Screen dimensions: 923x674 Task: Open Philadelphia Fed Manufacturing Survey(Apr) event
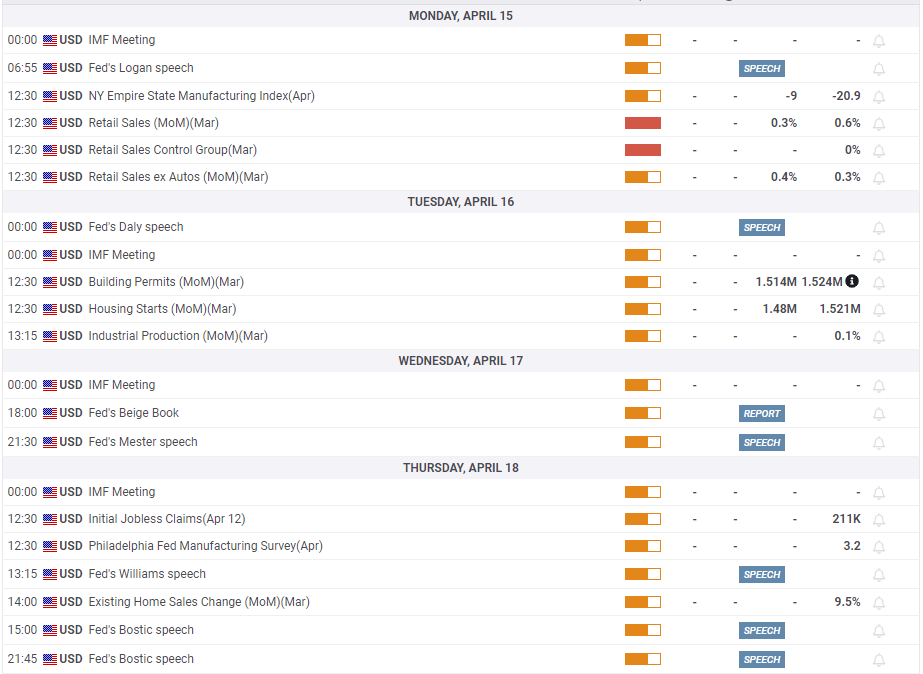click(x=205, y=546)
